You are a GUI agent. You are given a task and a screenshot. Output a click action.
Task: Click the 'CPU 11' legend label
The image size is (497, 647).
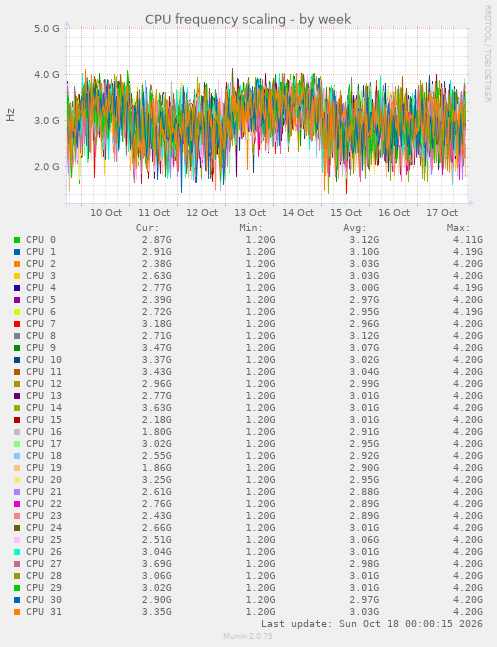click(44, 371)
